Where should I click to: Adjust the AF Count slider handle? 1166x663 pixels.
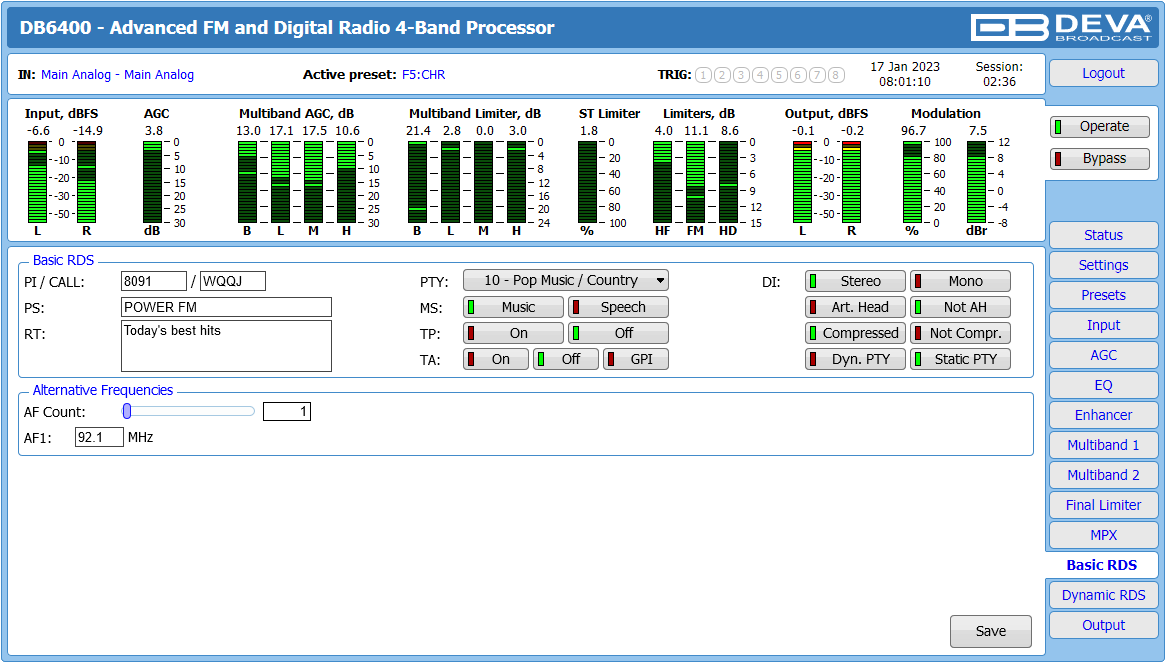pos(127,411)
